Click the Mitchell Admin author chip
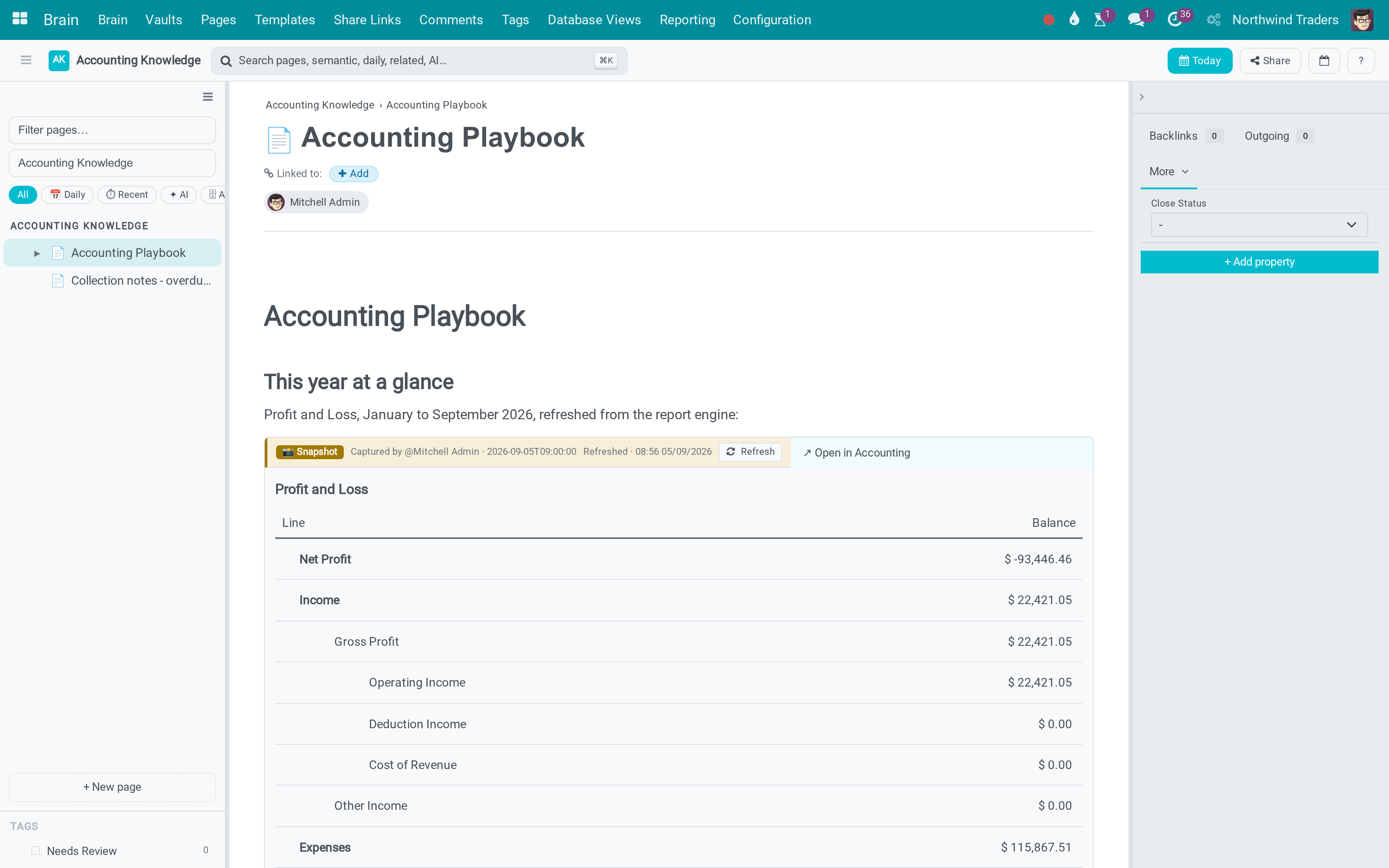The image size is (1389, 868). click(x=316, y=202)
